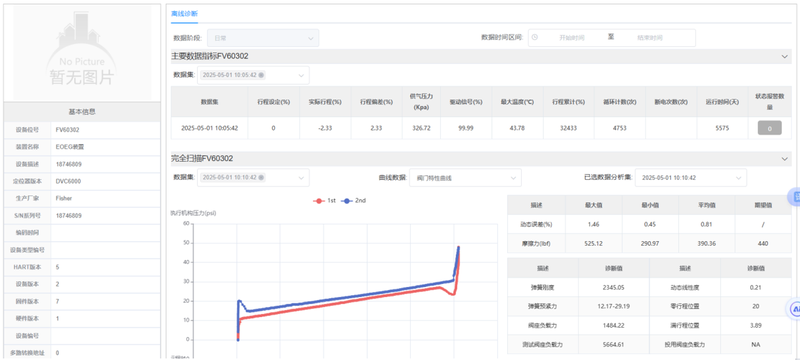Click the device tag FV60302 in basic info
This screenshot has width=800, height=360.
click(68, 130)
